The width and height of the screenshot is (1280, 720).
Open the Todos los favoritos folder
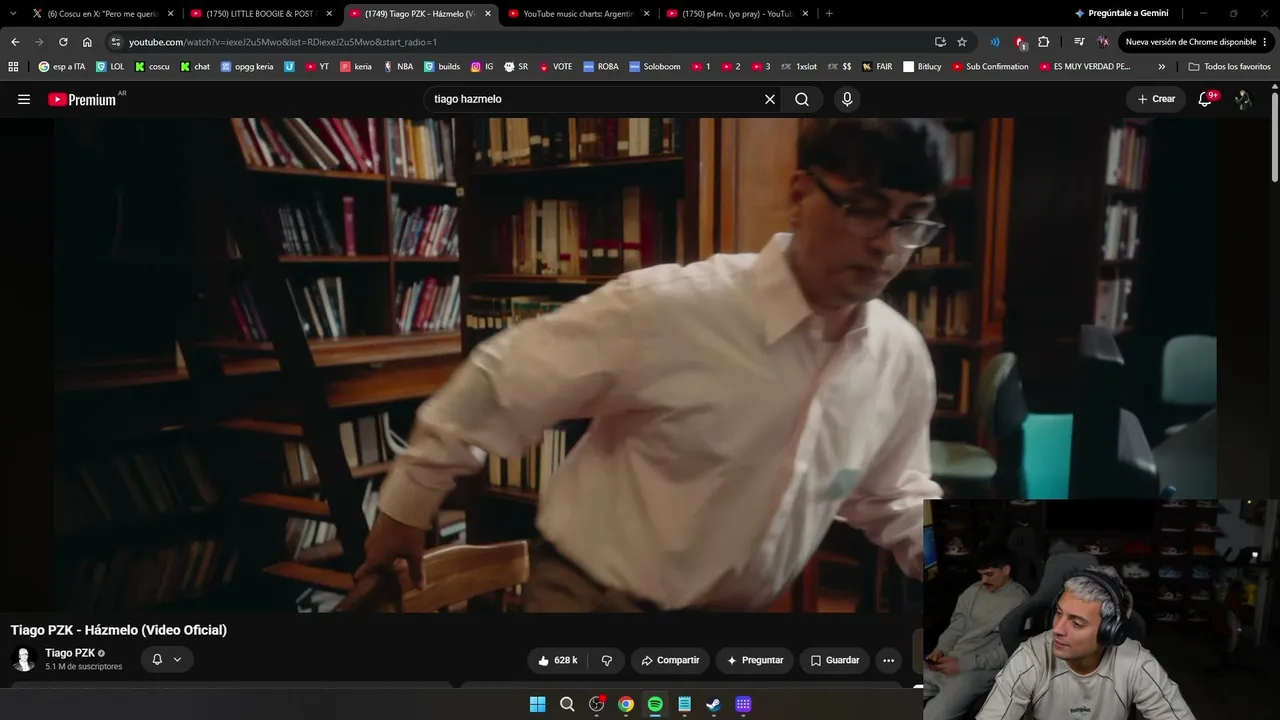(x=1229, y=67)
